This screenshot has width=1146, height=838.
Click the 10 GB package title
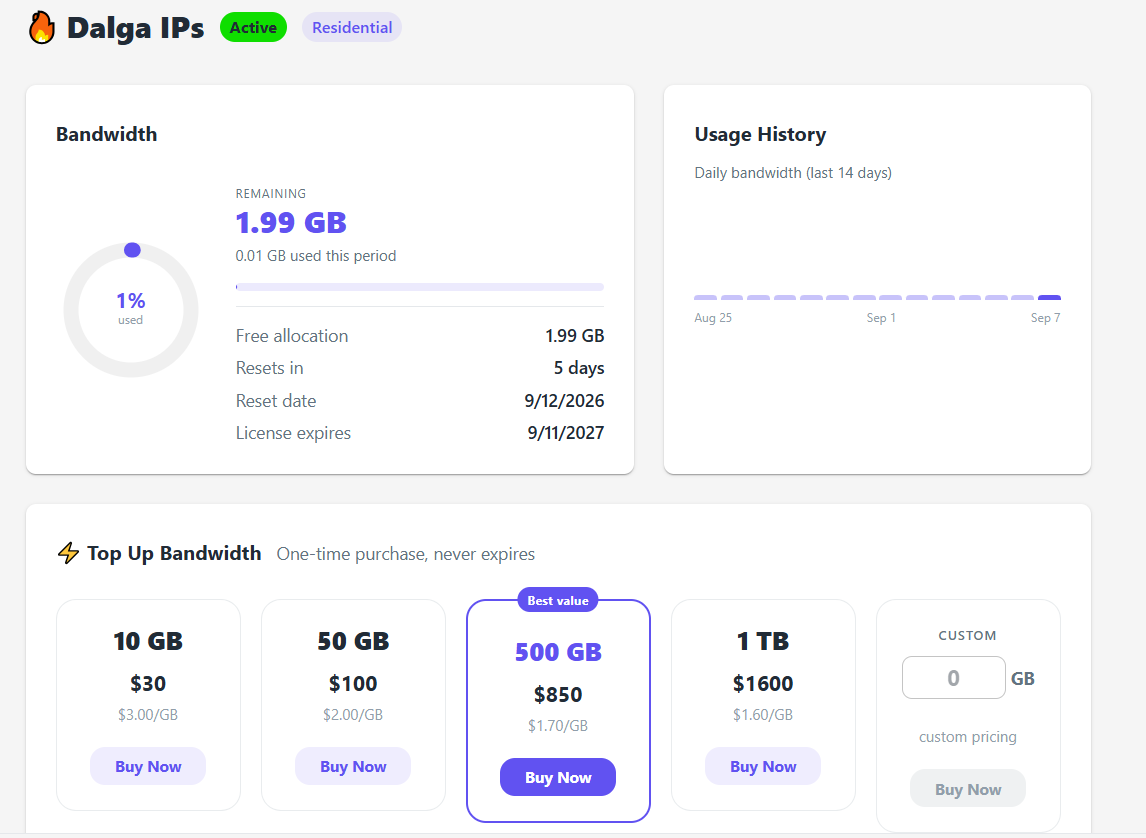(148, 641)
